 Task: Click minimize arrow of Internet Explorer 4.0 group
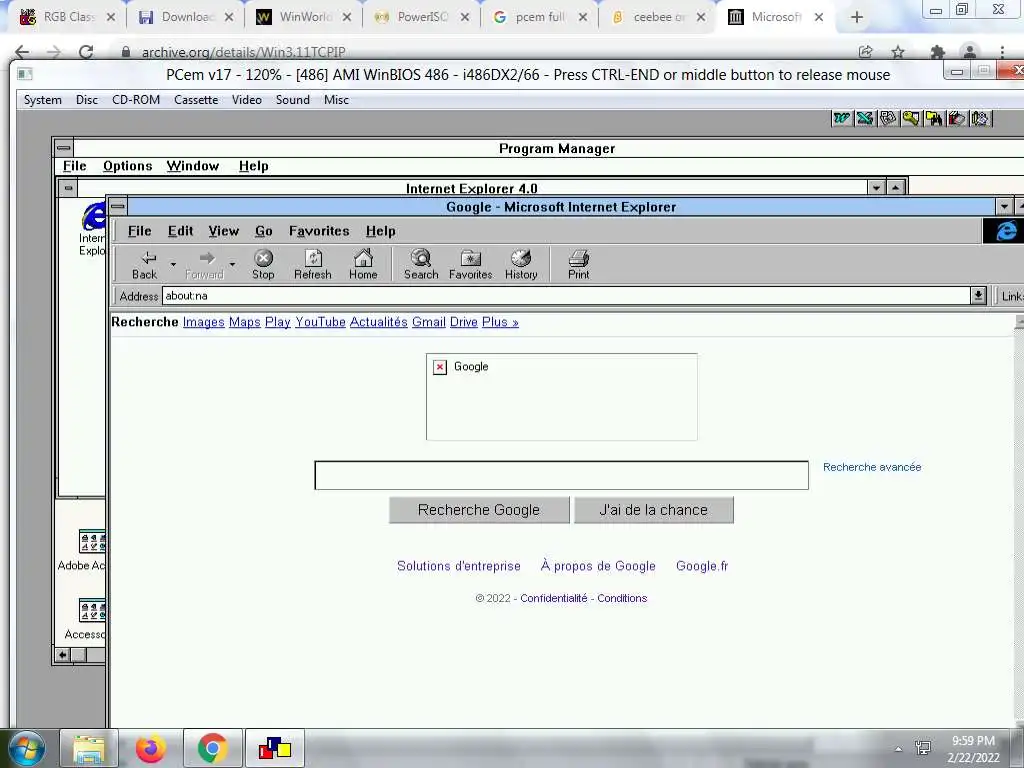(x=876, y=188)
